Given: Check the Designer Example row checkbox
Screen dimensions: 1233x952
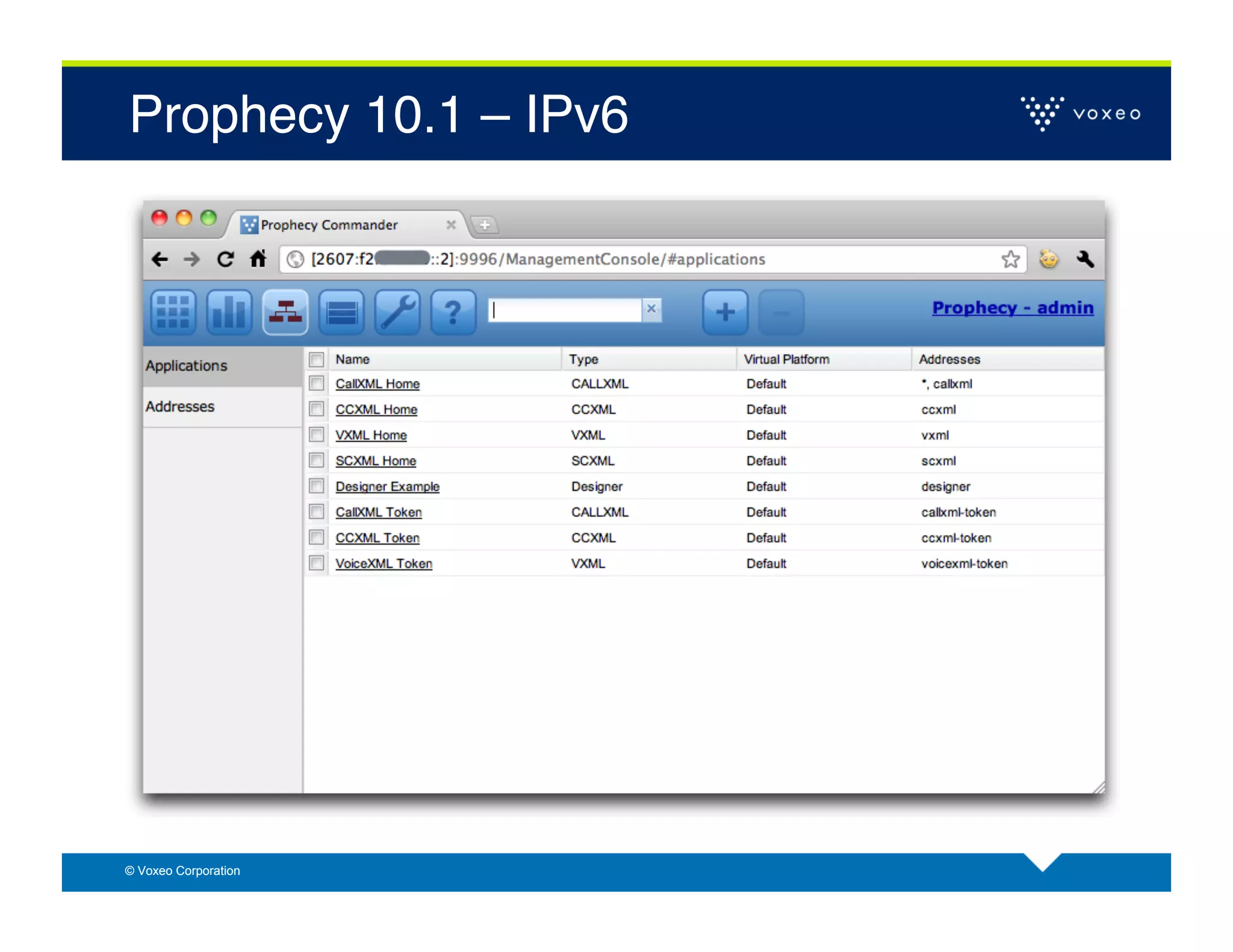Looking at the screenshot, I should pyautogui.click(x=316, y=486).
